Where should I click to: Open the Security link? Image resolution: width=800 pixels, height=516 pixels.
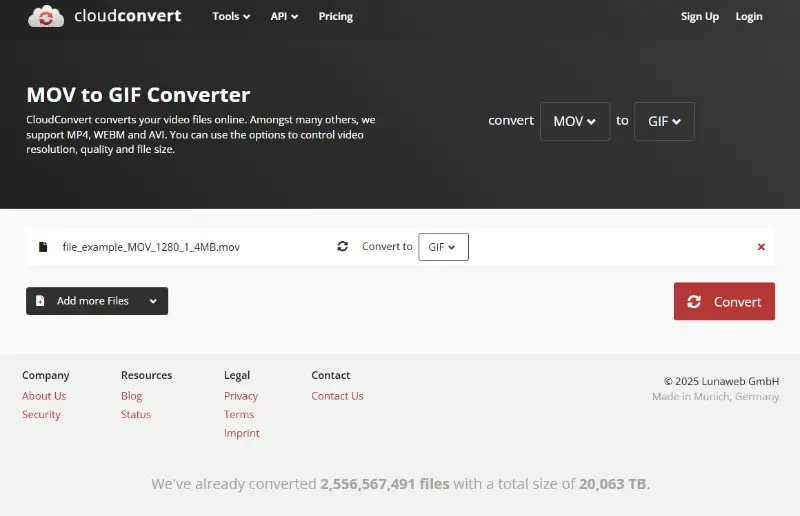tap(41, 414)
